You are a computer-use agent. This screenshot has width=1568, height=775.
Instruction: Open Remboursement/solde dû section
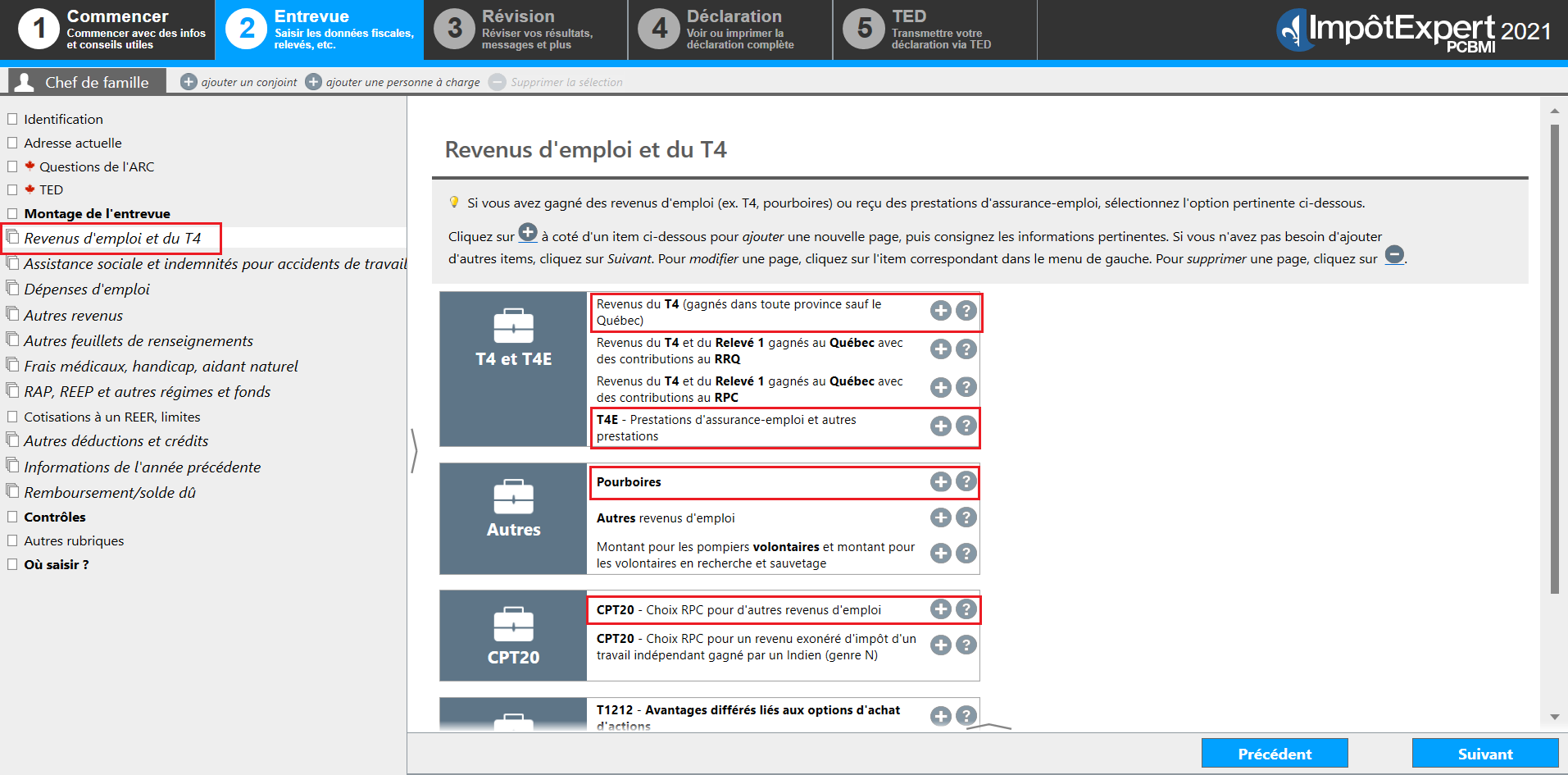pyautogui.click(x=110, y=493)
